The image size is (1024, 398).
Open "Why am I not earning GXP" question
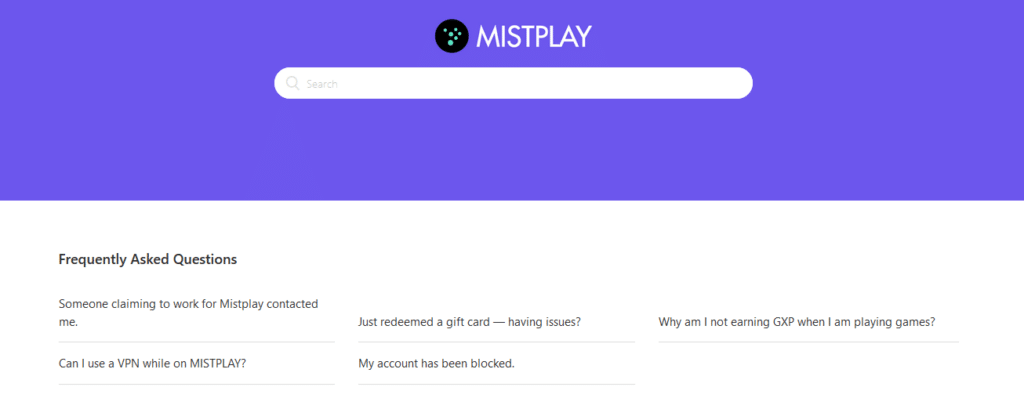coord(797,322)
